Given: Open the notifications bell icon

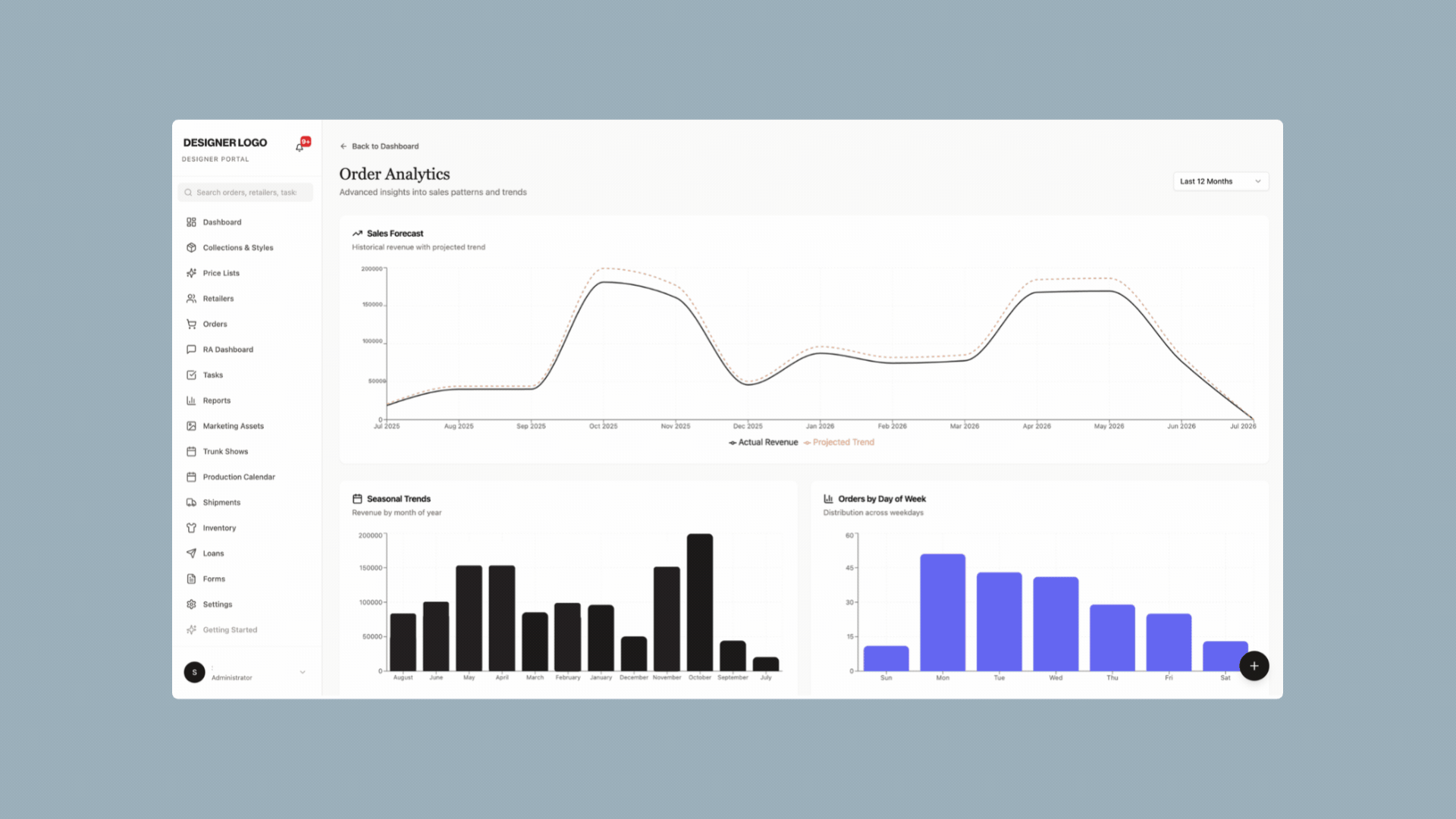Looking at the screenshot, I should tap(300, 147).
